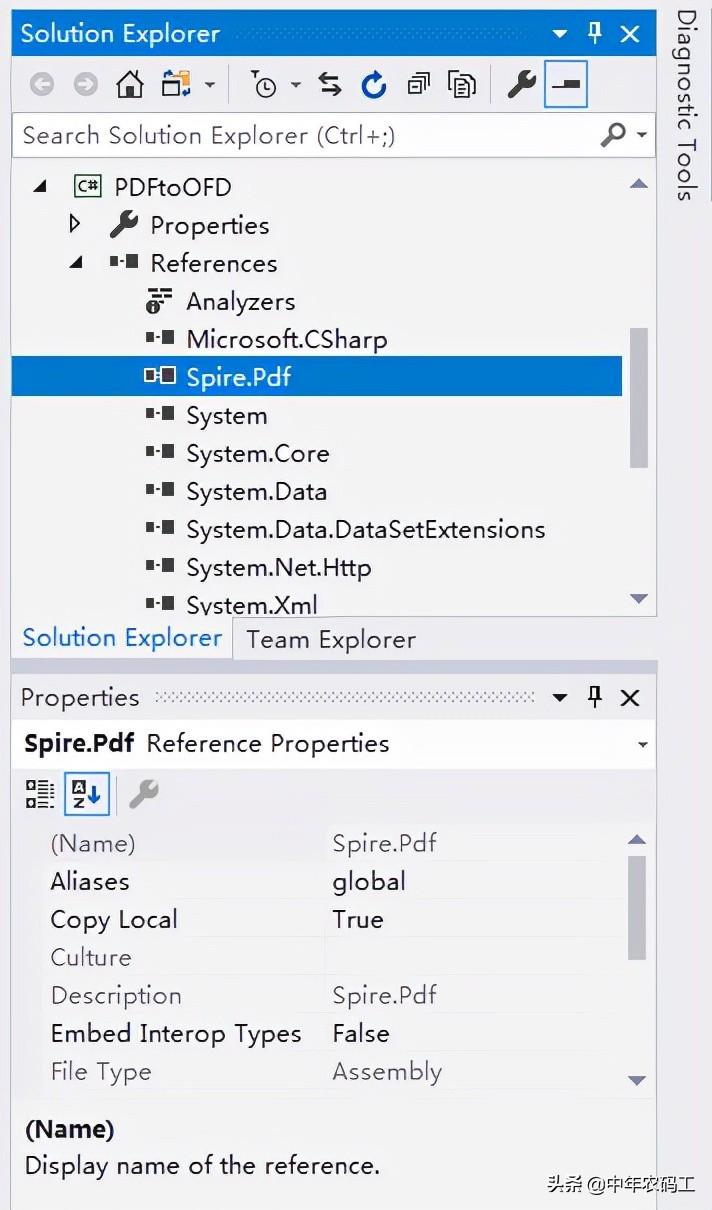Close the Properties panel
Screen dimensions: 712x1210
coord(630,698)
